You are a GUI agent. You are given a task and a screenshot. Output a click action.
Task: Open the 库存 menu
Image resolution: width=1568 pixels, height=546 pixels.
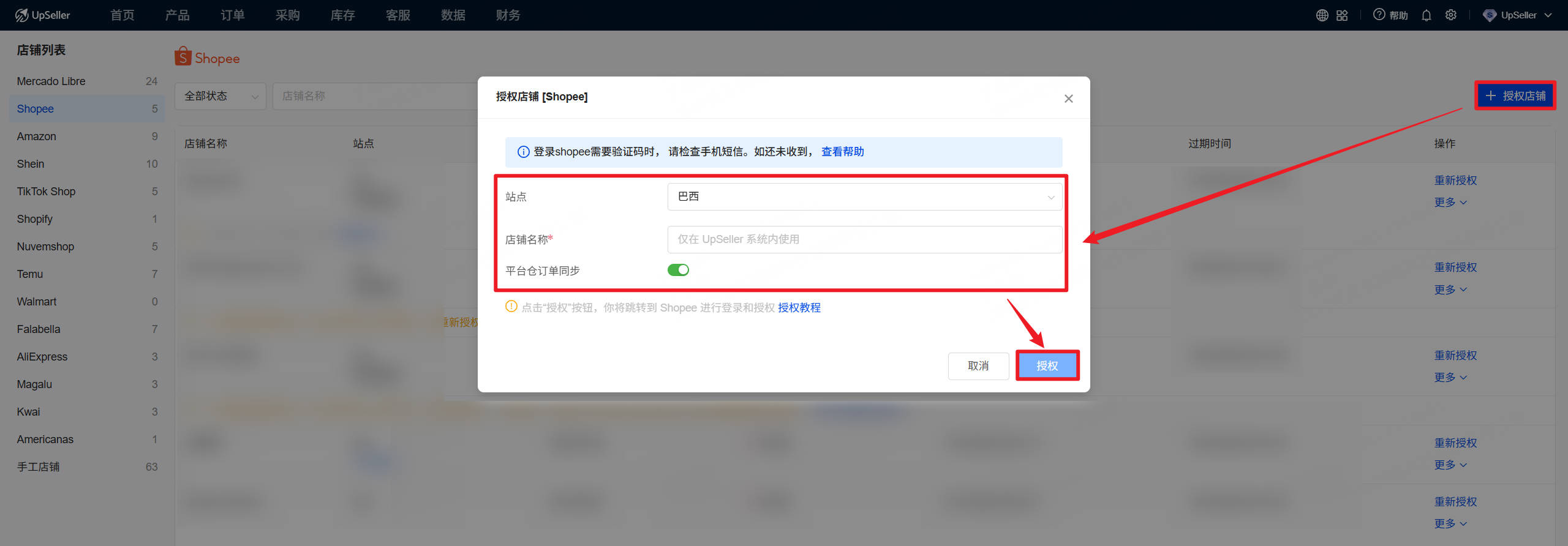[x=343, y=15]
